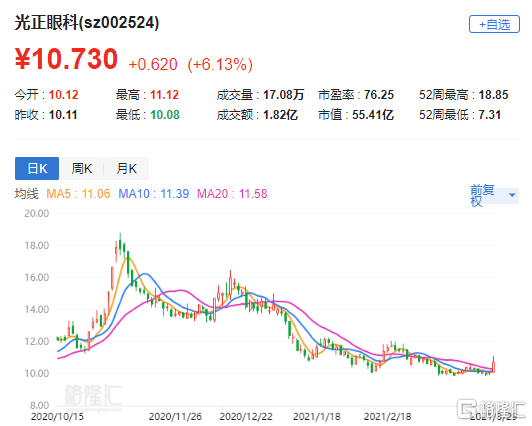Click the dropdown arrow next to 前复权
532x426 pixels.
coord(512,195)
